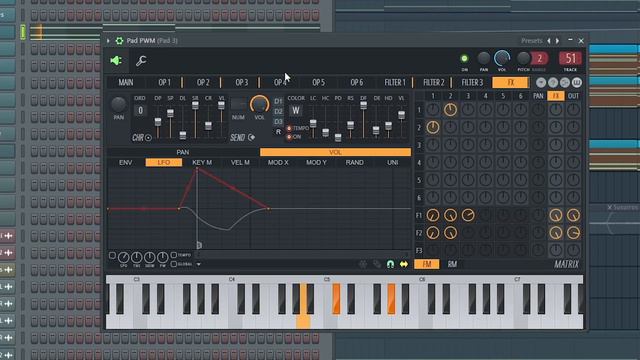Toggle the green ON channel light
The width and height of the screenshot is (640, 360).
(x=464, y=58)
